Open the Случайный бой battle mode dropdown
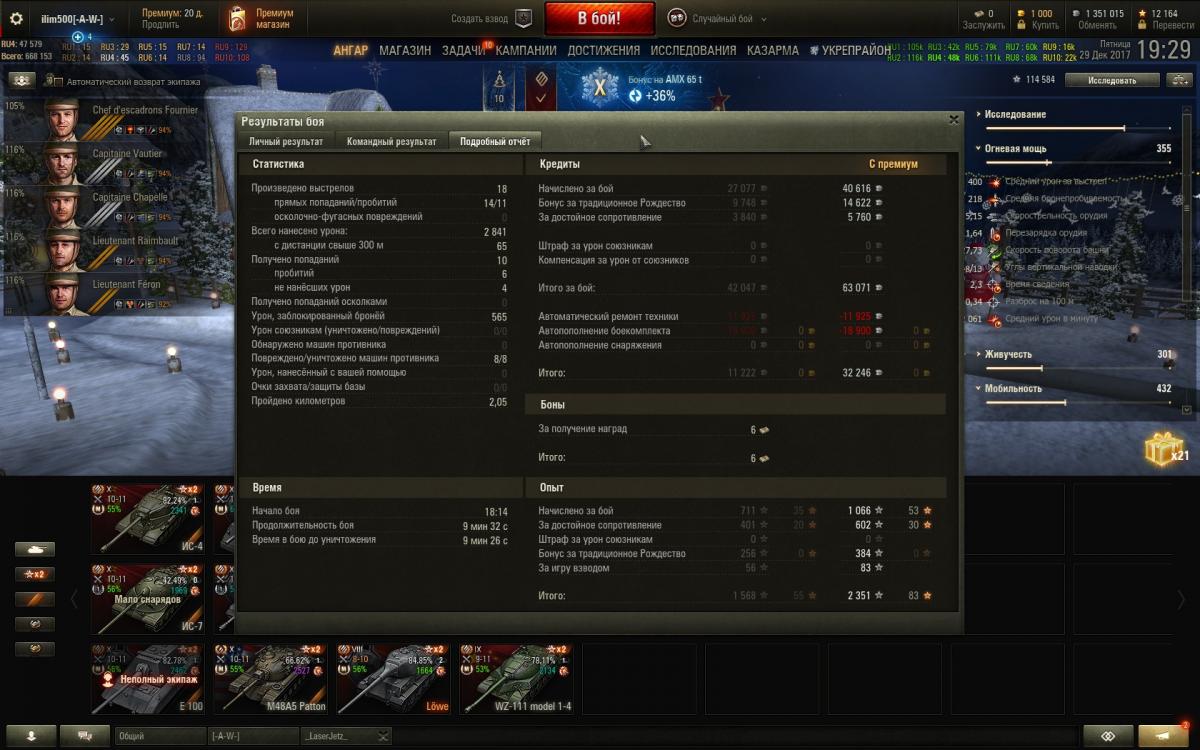Image resolution: width=1200 pixels, height=750 pixels. pos(711,19)
